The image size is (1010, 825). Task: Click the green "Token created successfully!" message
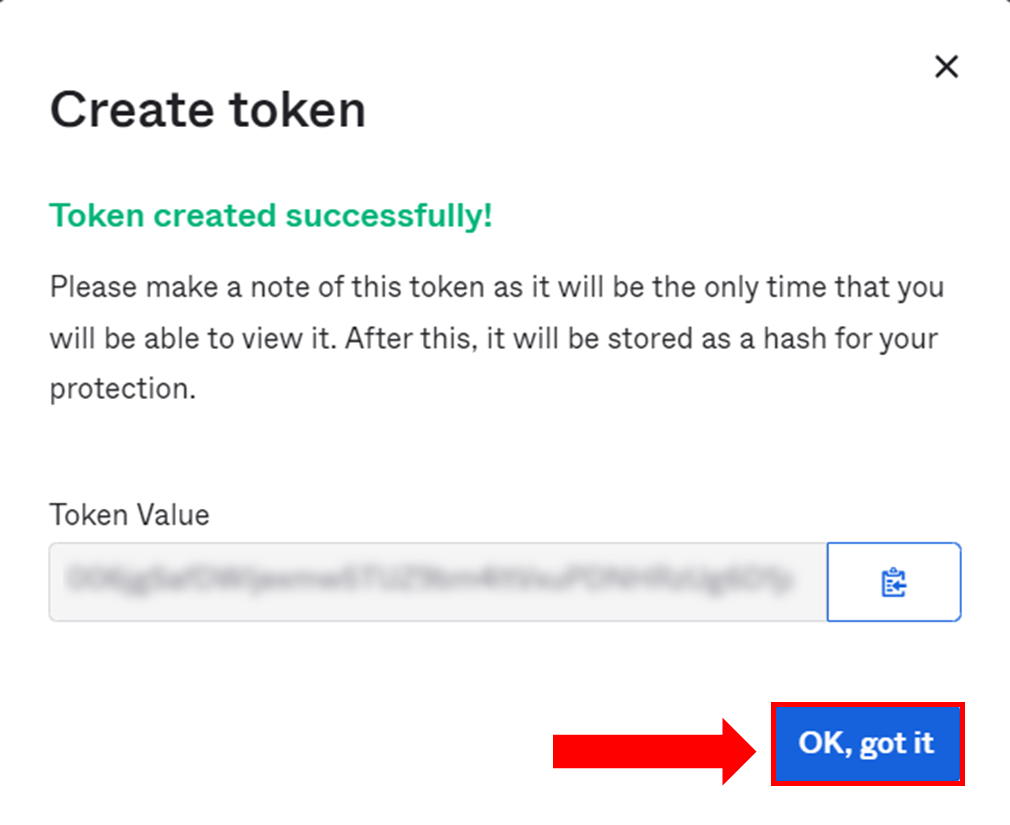pyautogui.click(x=271, y=215)
